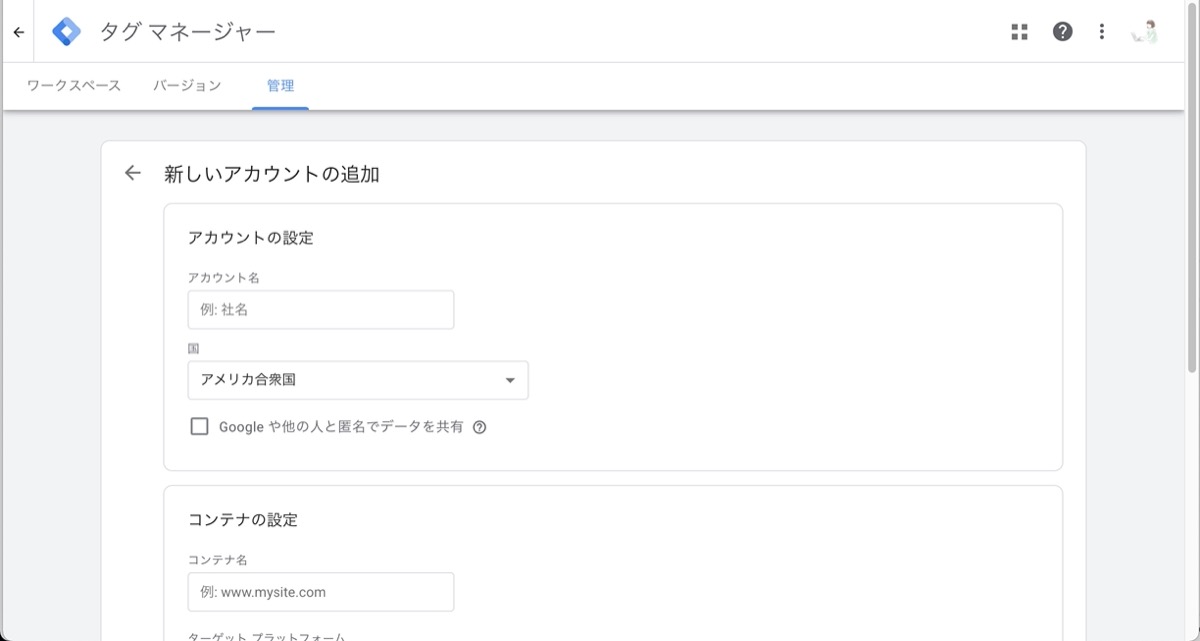Open the help menu in the header
This screenshot has width=1200, height=641.
[1062, 32]
